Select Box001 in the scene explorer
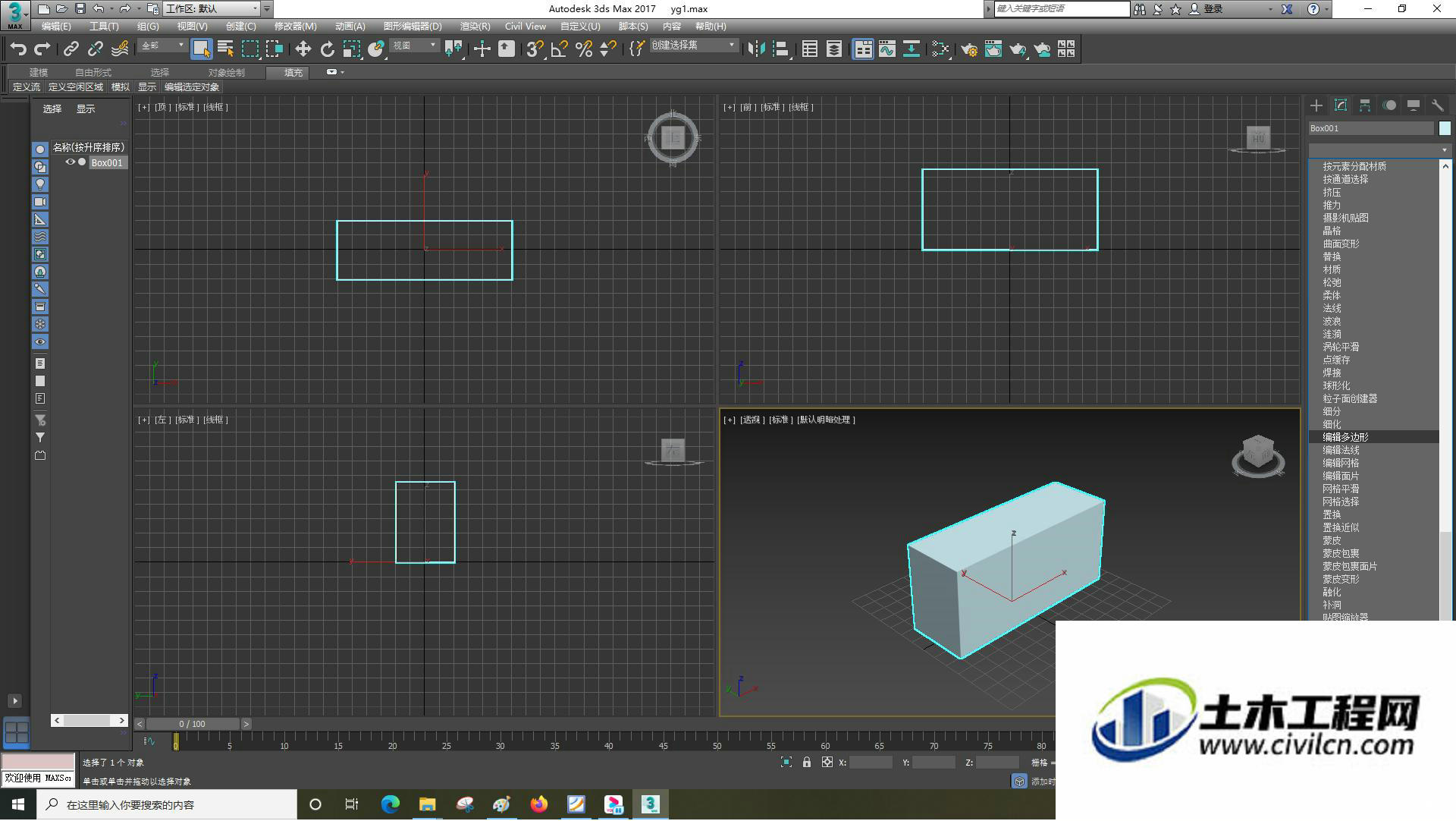The image size is (1456, 821). (x=107, y=162)
